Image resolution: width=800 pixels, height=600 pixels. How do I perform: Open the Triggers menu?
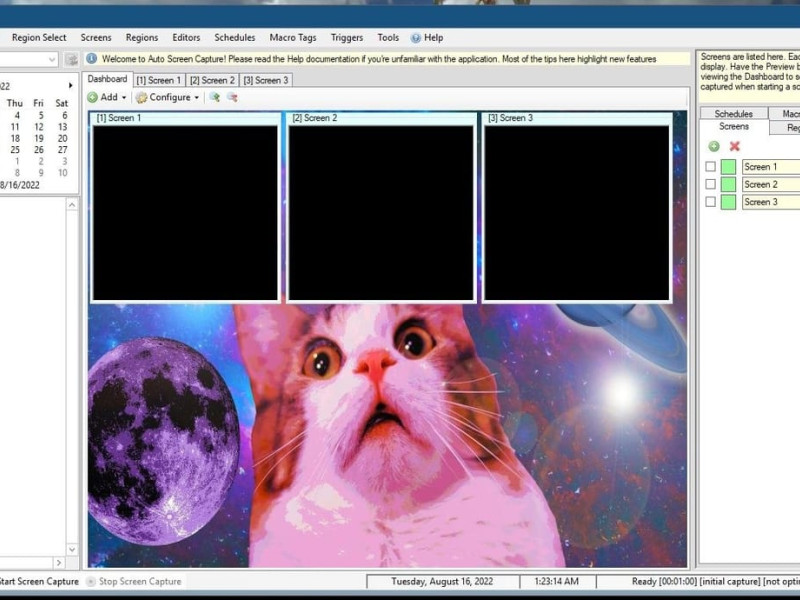click(347, 38)
